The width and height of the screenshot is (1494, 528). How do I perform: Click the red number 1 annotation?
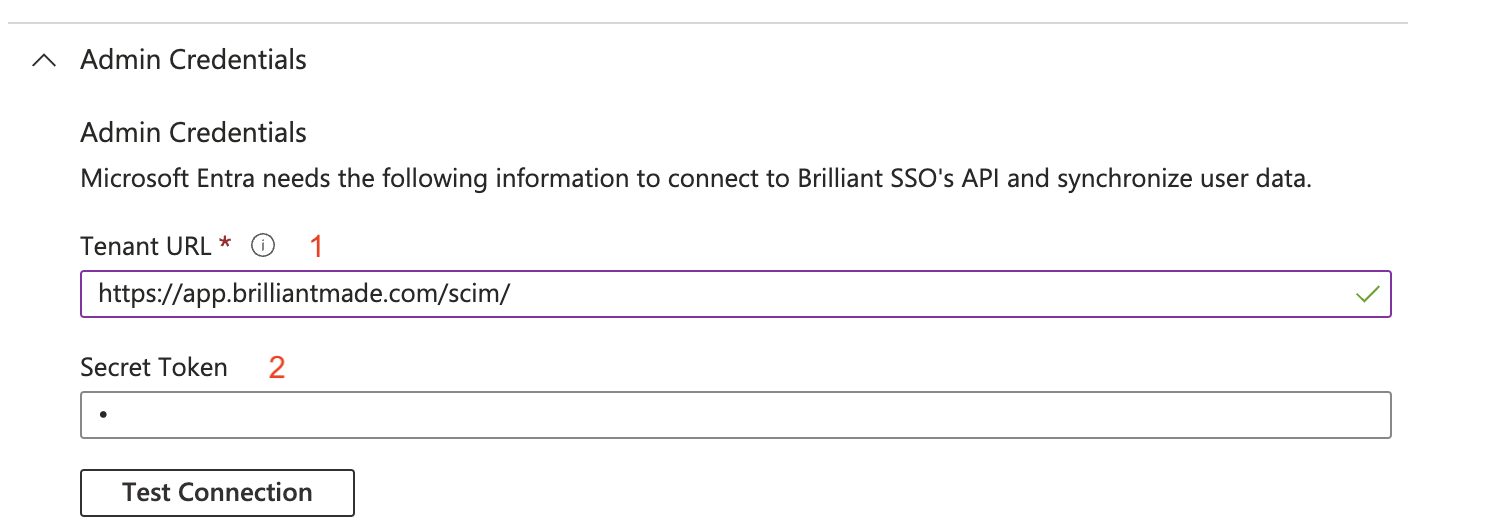pyautogui.click(x=317, y=246)
